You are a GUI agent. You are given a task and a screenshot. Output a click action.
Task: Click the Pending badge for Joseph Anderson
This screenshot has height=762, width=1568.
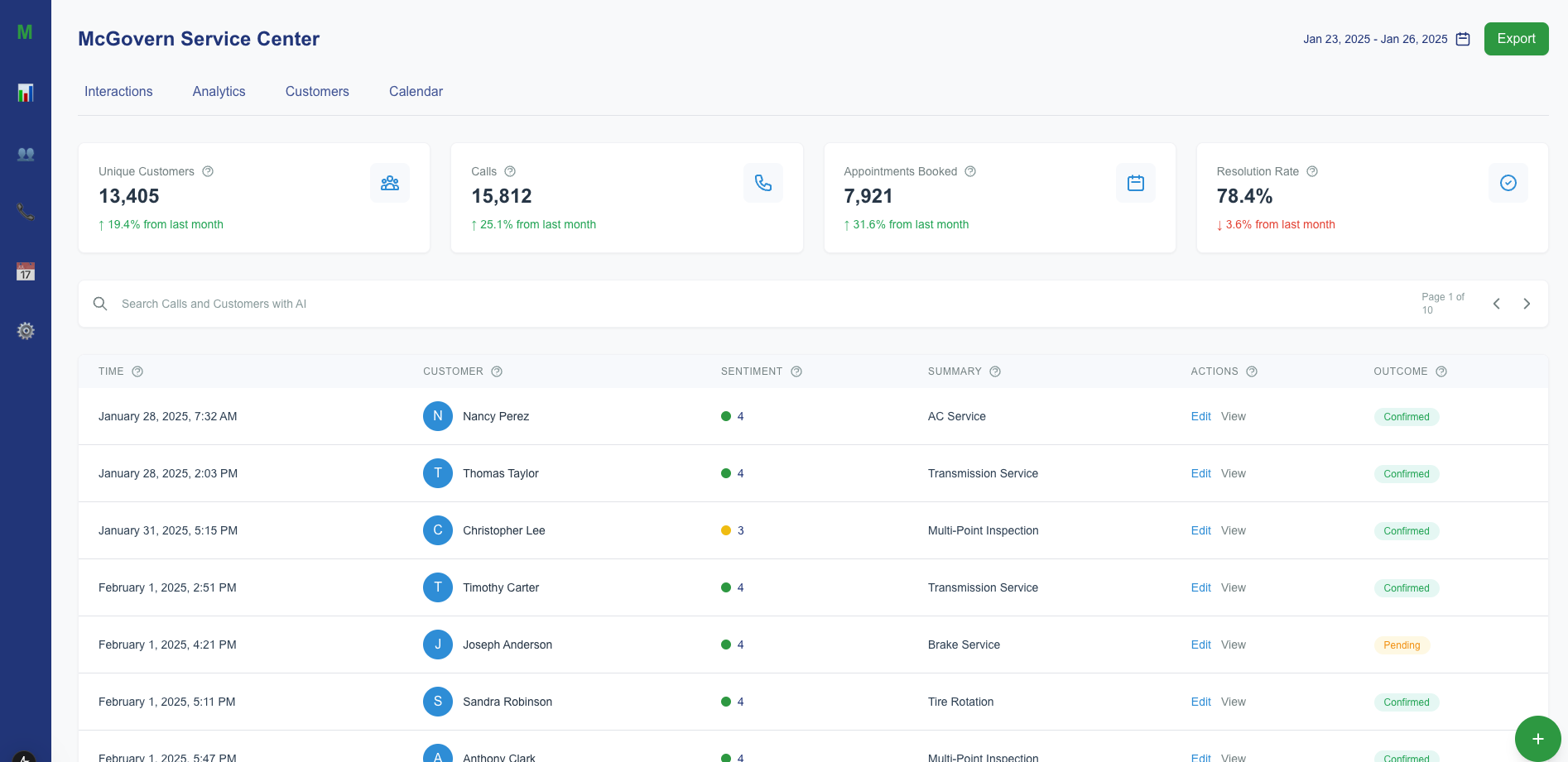pyautogui.click(x=1402, y=645)
